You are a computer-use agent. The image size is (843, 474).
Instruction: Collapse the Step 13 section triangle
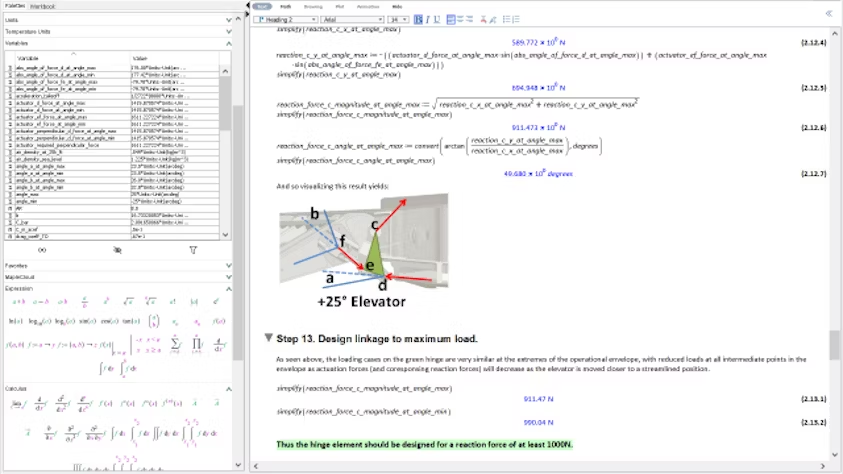[x=267, y=337]
